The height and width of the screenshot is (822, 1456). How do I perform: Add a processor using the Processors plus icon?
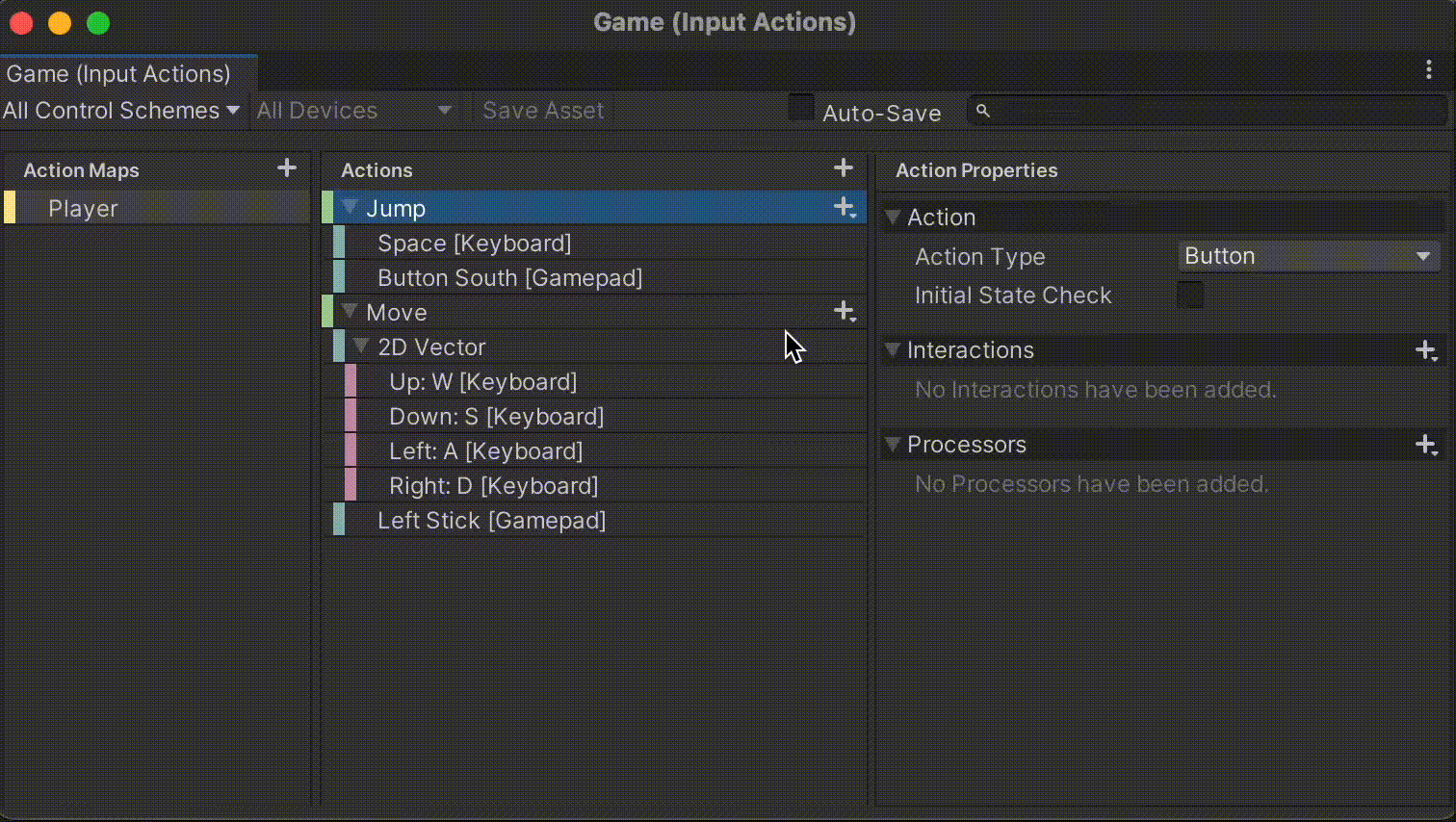(1427, 445)
